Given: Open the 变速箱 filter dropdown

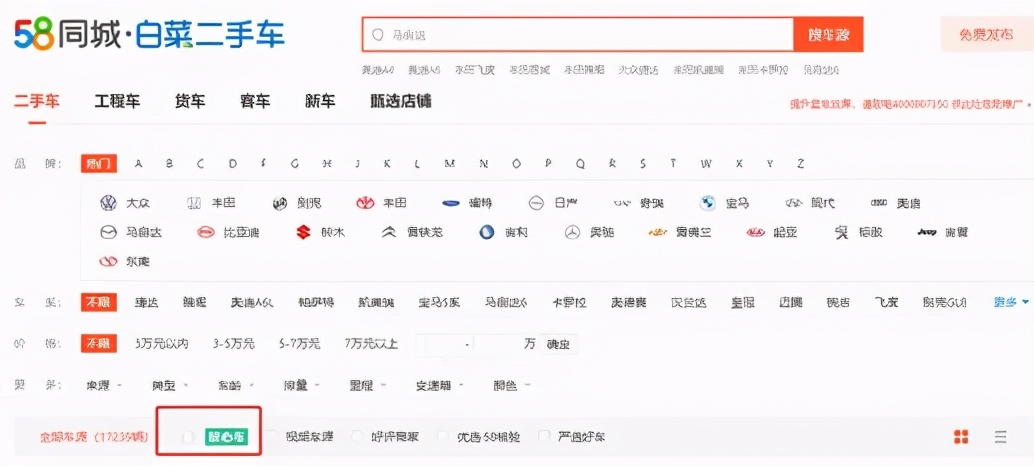Looking at the screenshot, I should click(x=439, y=385).
